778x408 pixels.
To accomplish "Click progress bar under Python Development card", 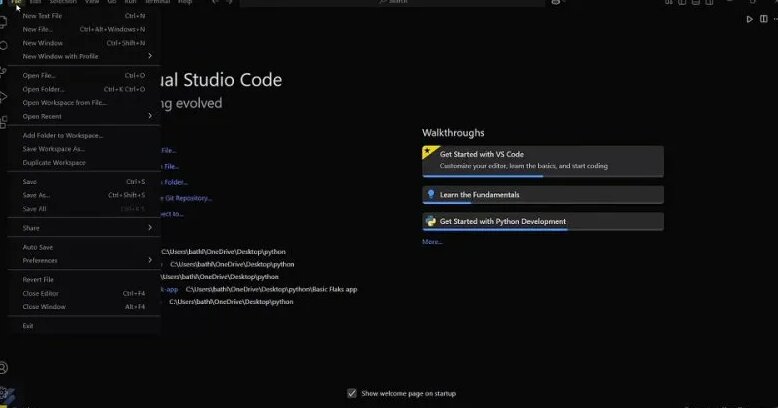I will [543, 229].
